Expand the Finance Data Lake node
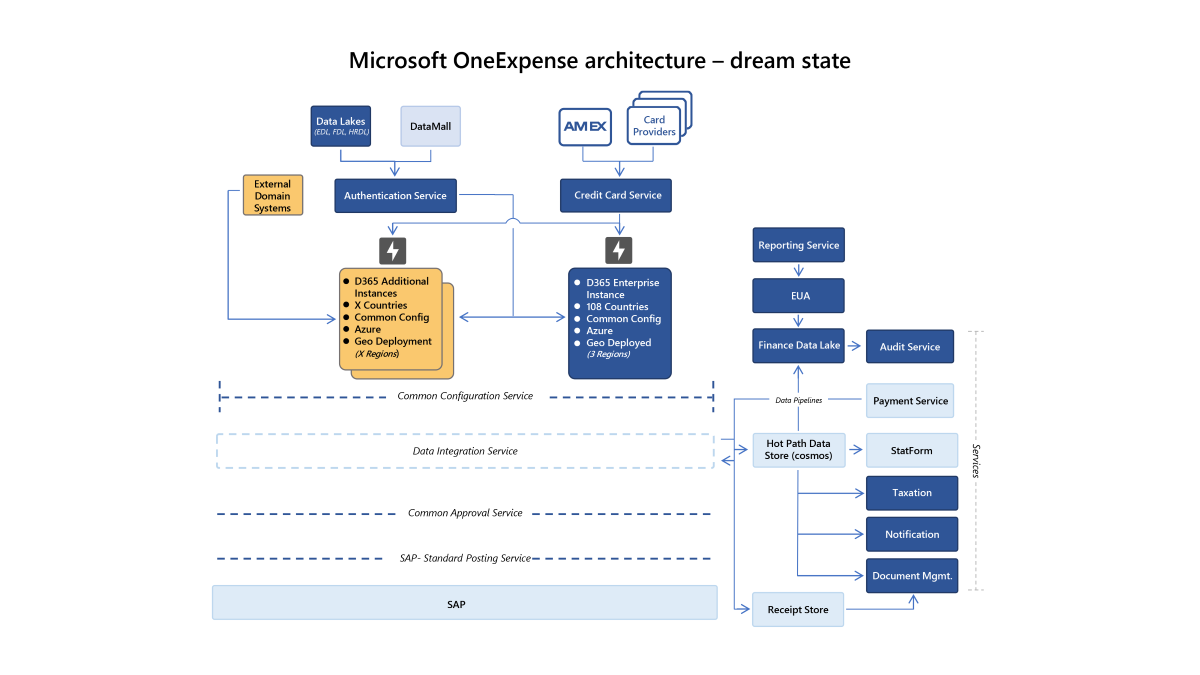 [x=798, y=345]
